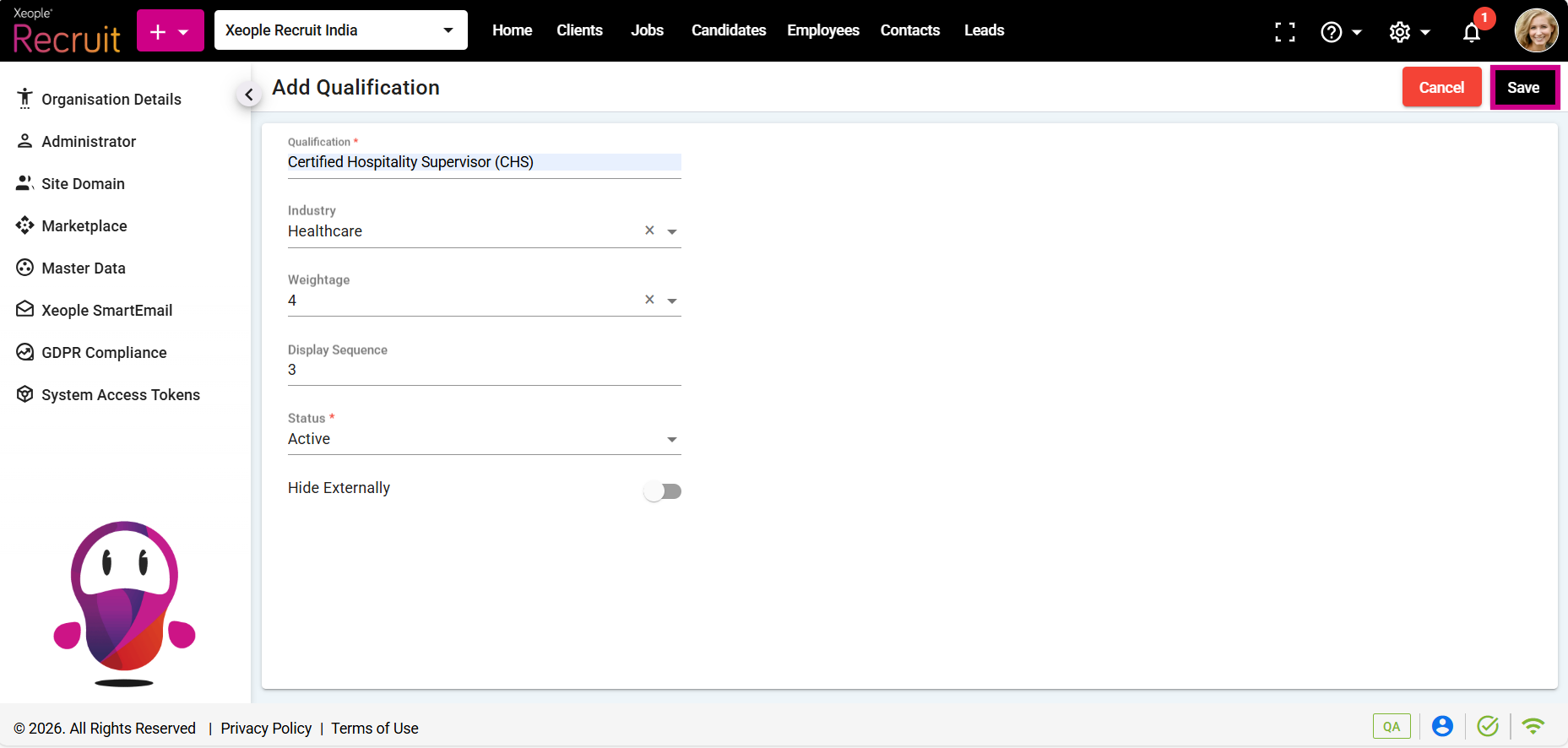The height and width of the screenshot is (748, 1568).
Task: Go to the Candidates menu
Action: click(x=728, y=30)
